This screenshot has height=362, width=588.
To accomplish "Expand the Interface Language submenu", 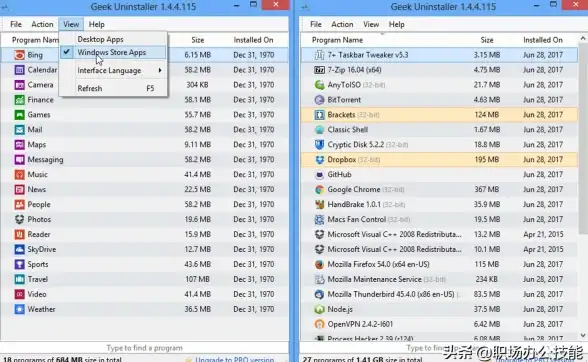I will (x=112, y=71).
